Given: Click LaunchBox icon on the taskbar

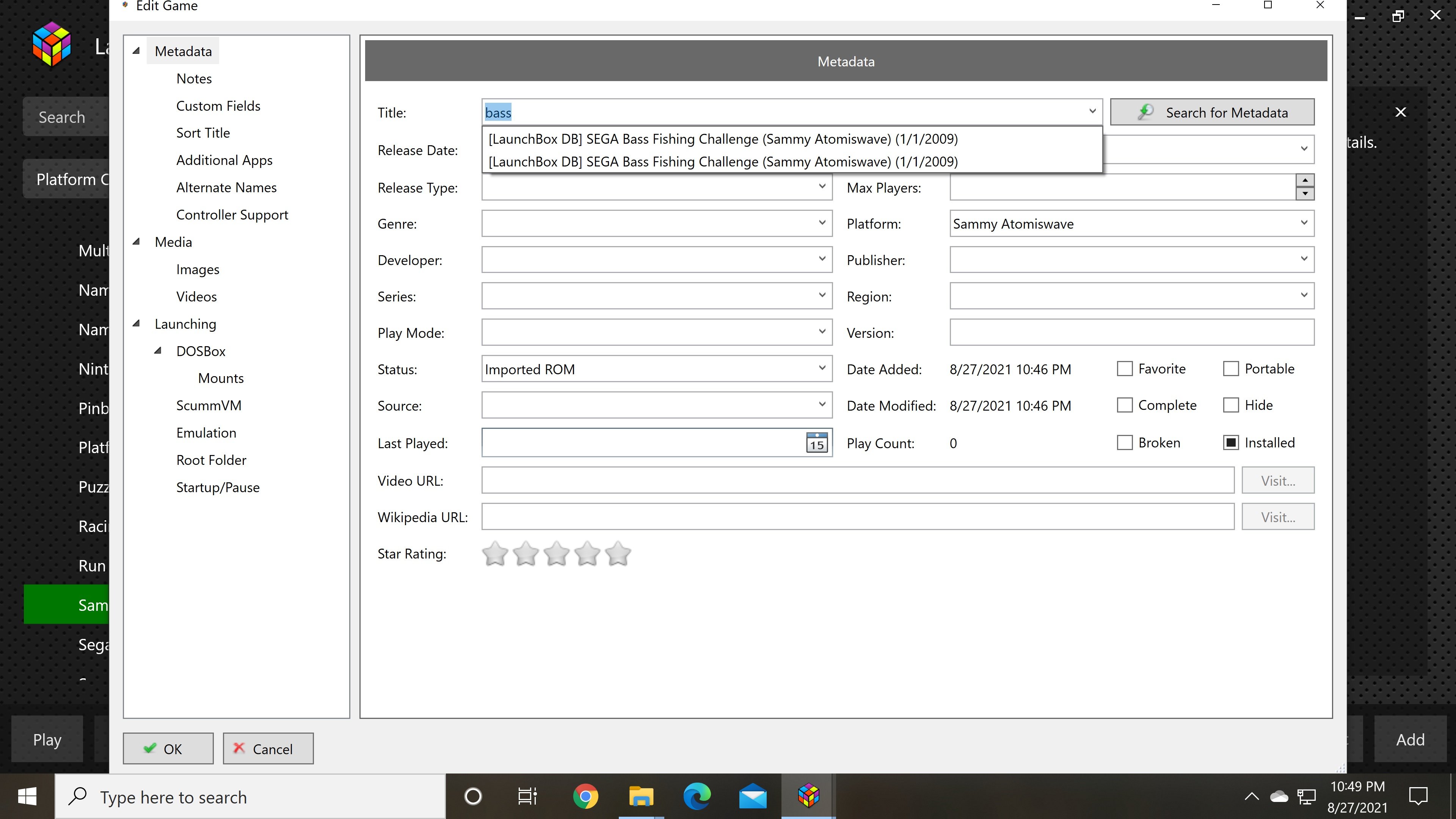Looking at the screenshot, I should 809,796.
